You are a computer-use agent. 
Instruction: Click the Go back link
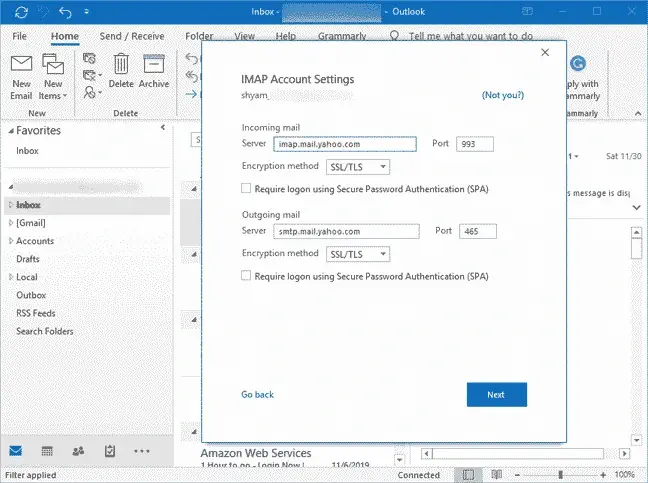click(x=257, y=395)
